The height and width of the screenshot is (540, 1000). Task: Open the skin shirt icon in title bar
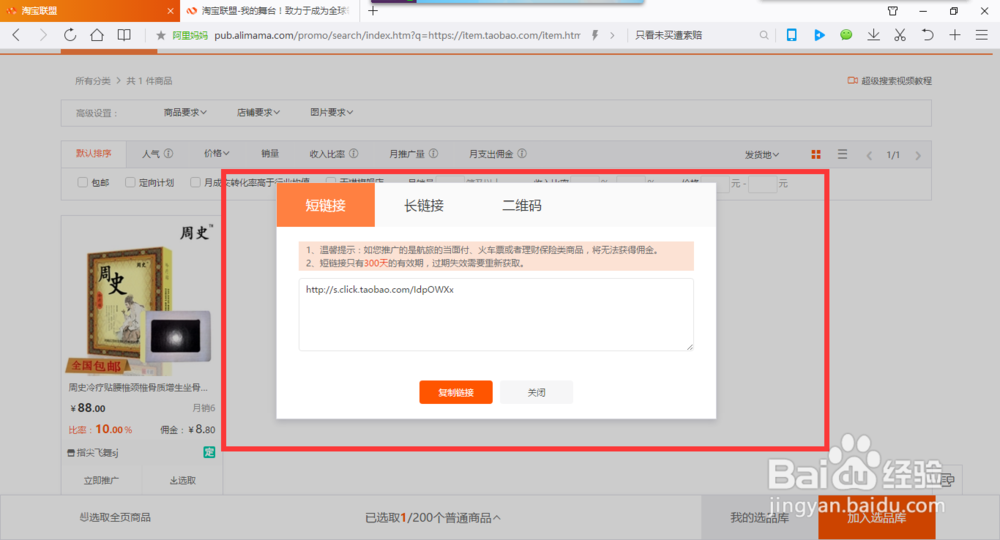point(893,11)
